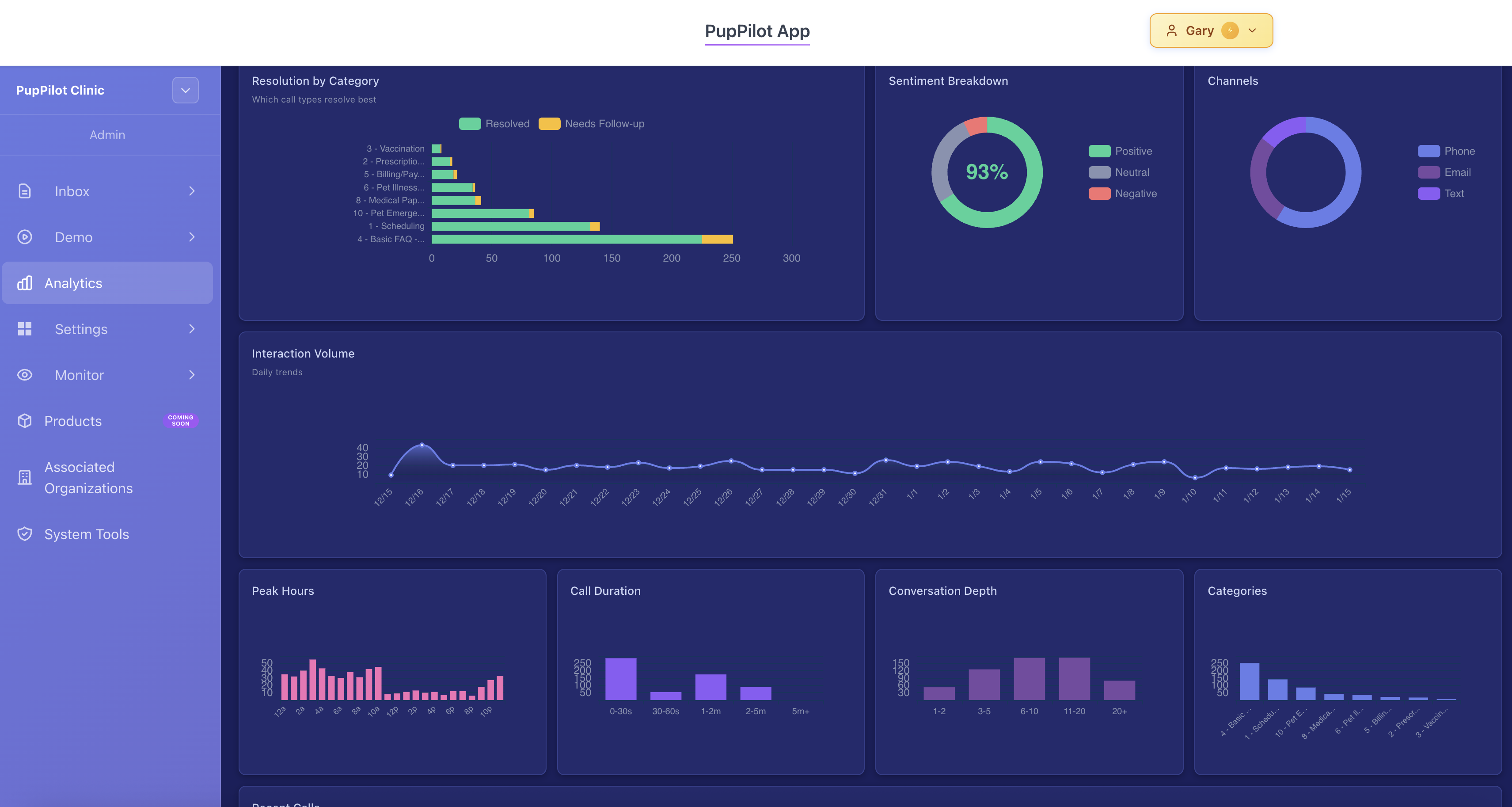1512x807 pixels.
Task: Click the Analytics bar chart icon
Action: [24, 283]
